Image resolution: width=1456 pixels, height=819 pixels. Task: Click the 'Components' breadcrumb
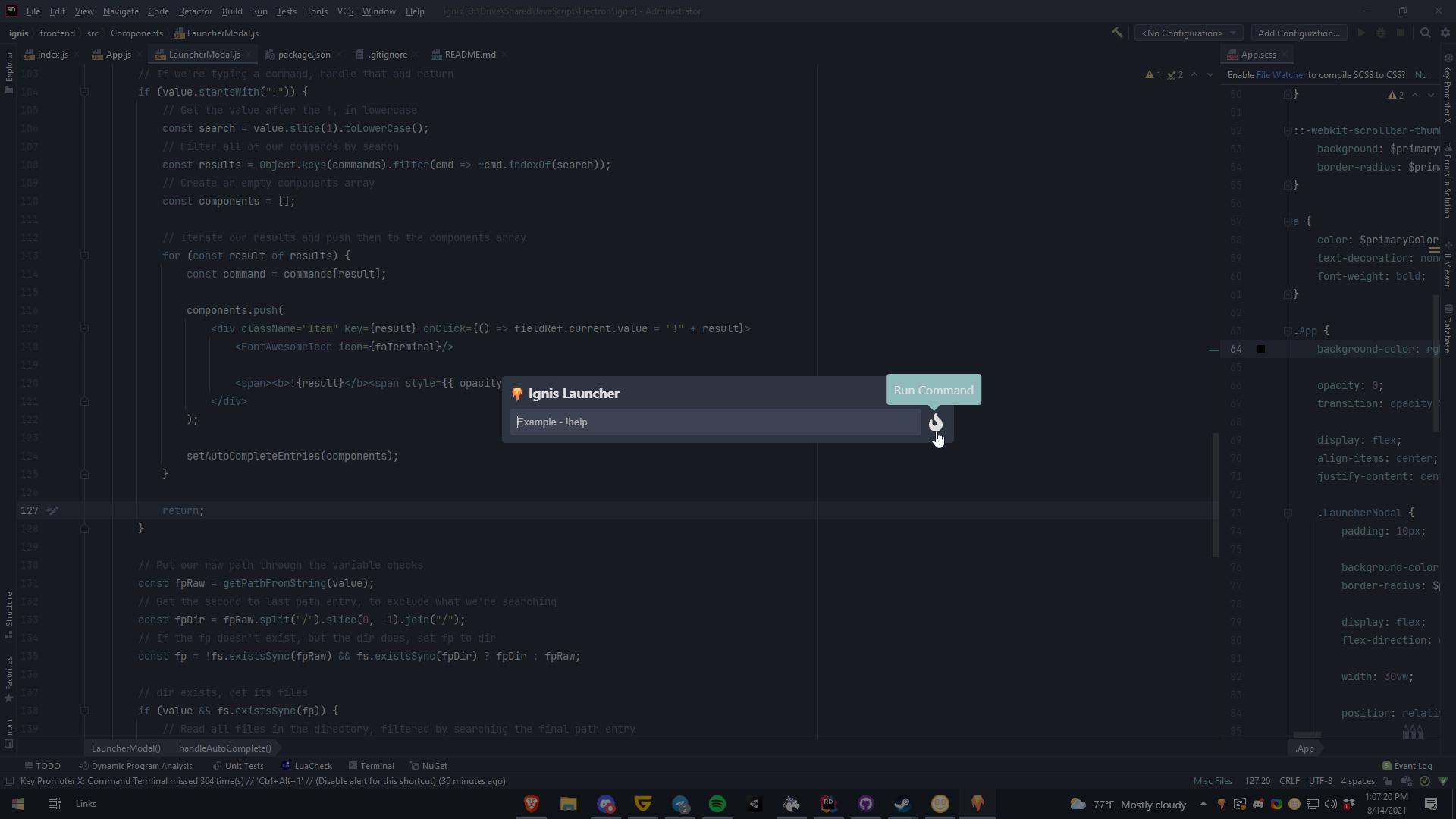(136, 33)
